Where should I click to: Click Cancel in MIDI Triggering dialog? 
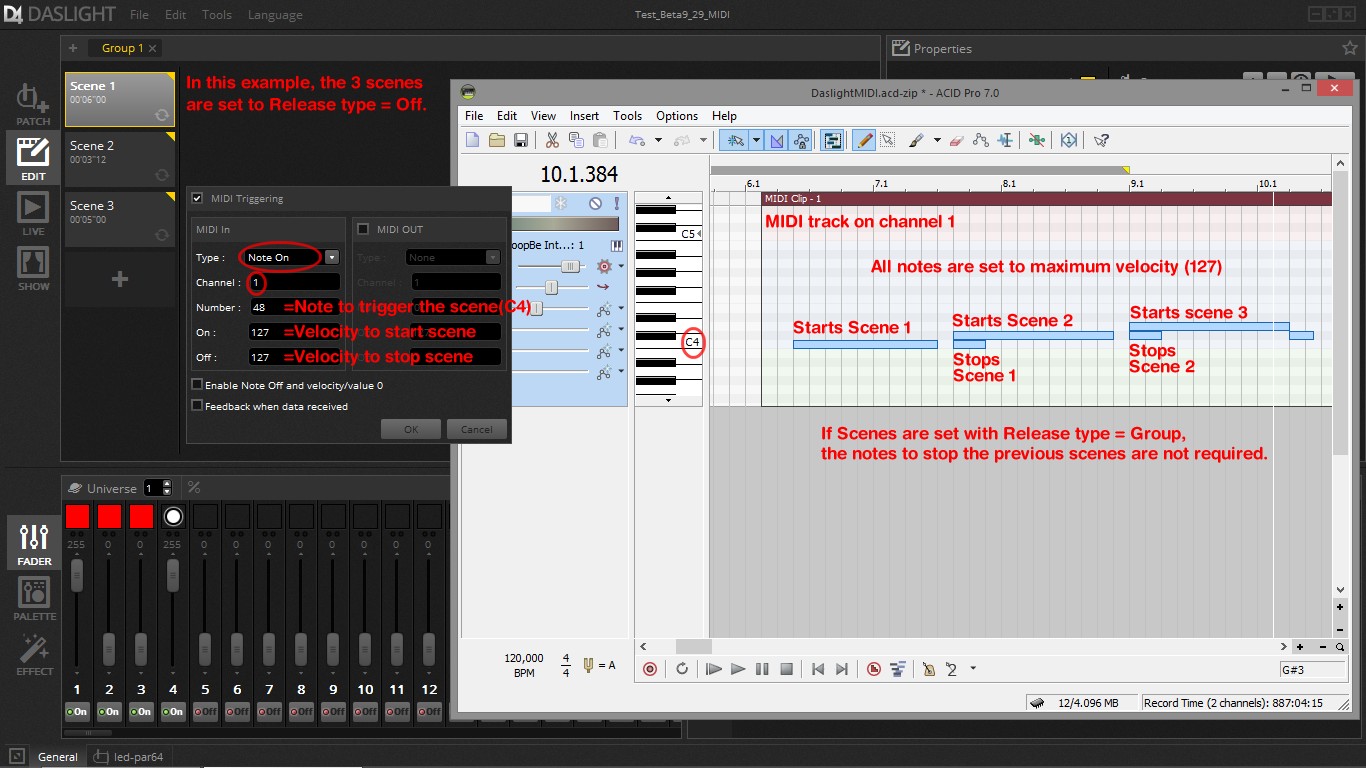tap(477, 429)
